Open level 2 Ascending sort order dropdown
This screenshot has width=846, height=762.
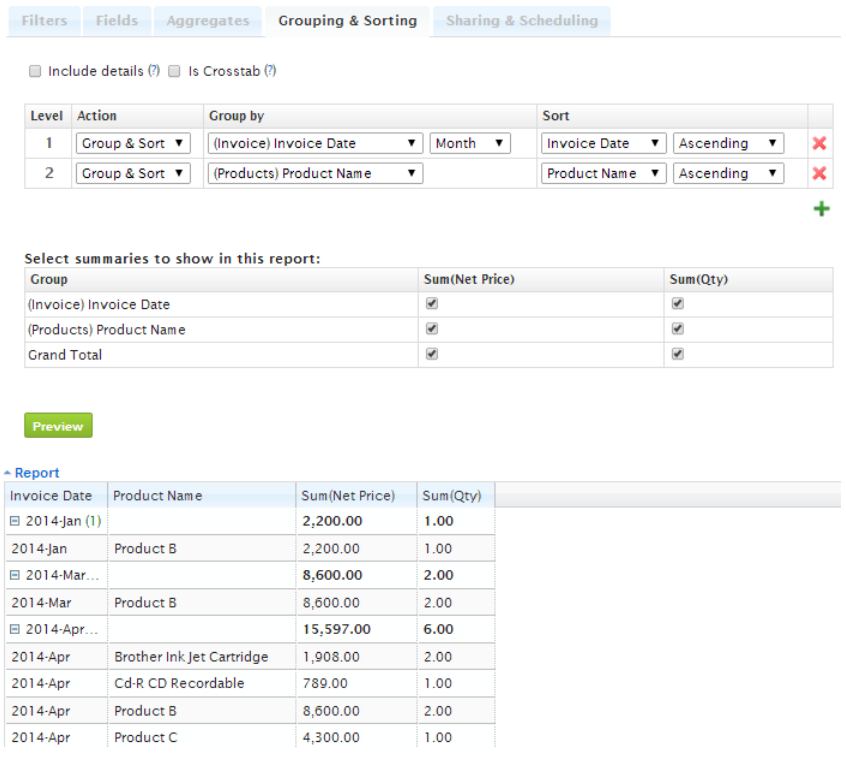728,173
